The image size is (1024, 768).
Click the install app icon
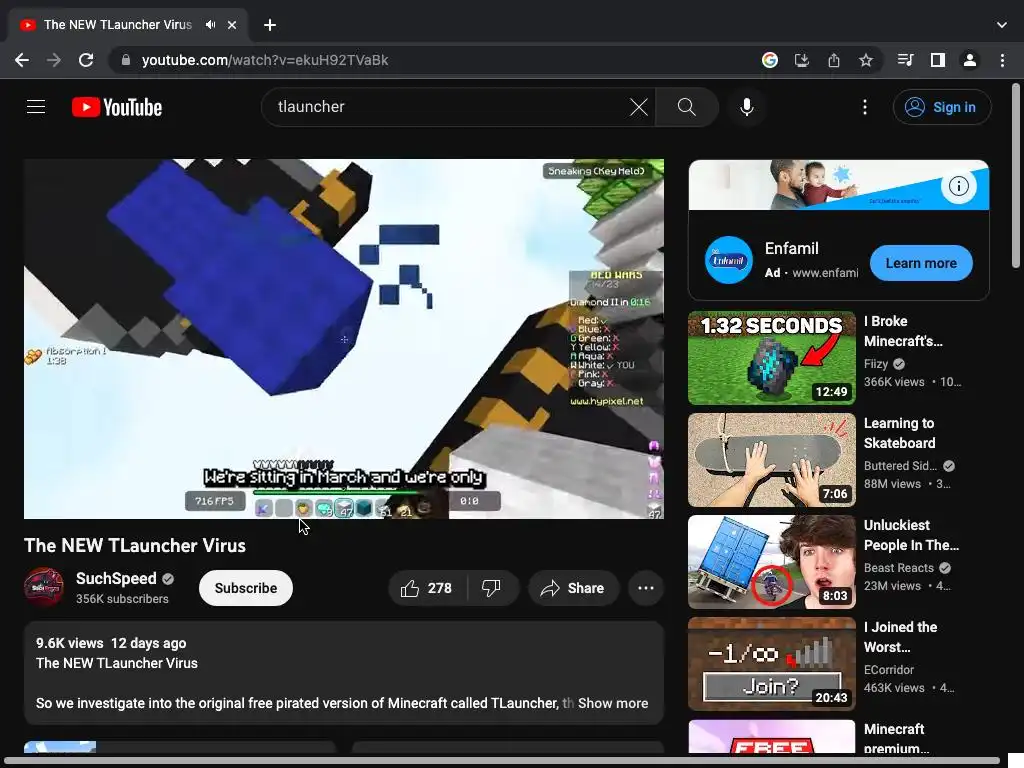pyautogui.click(x=802, y=60)
